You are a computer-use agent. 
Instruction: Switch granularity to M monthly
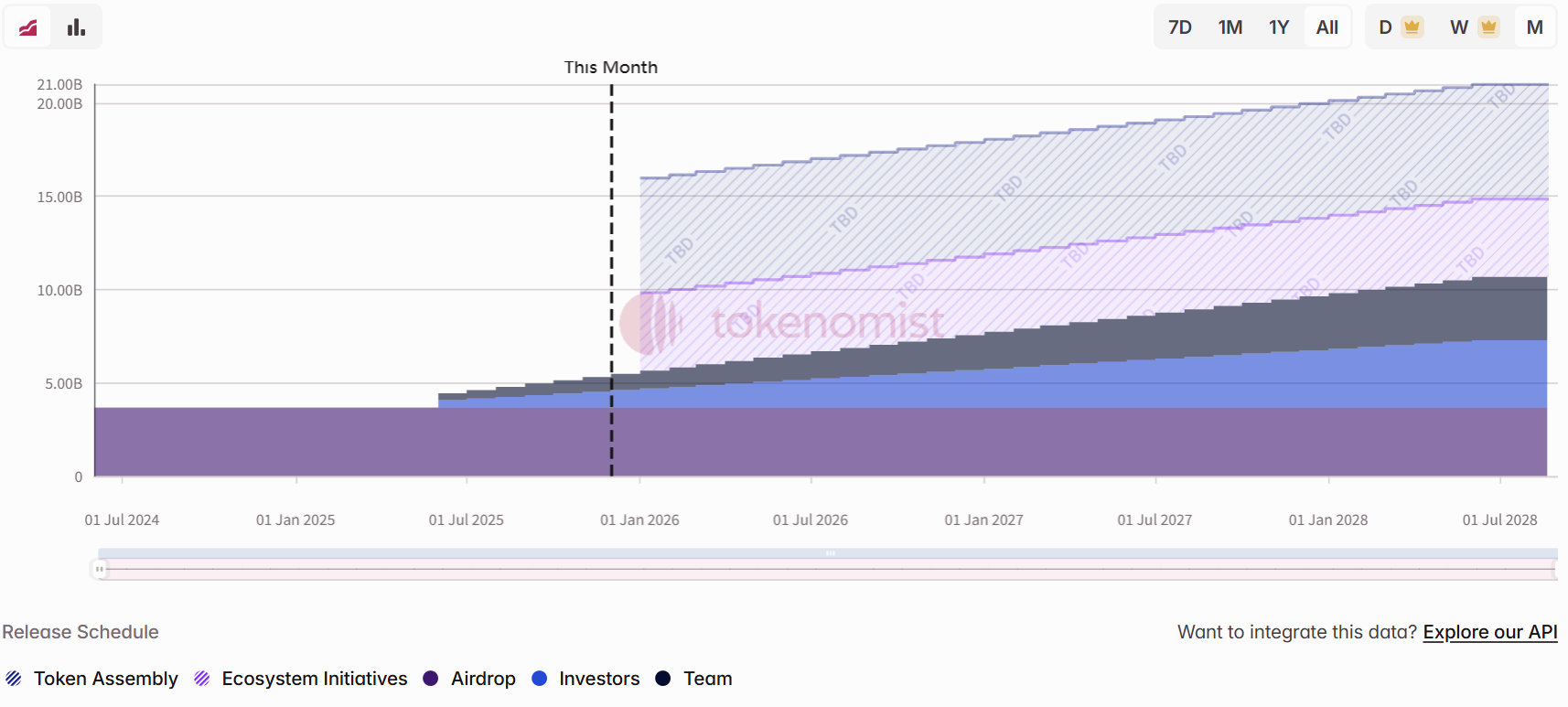[1534, 26]
